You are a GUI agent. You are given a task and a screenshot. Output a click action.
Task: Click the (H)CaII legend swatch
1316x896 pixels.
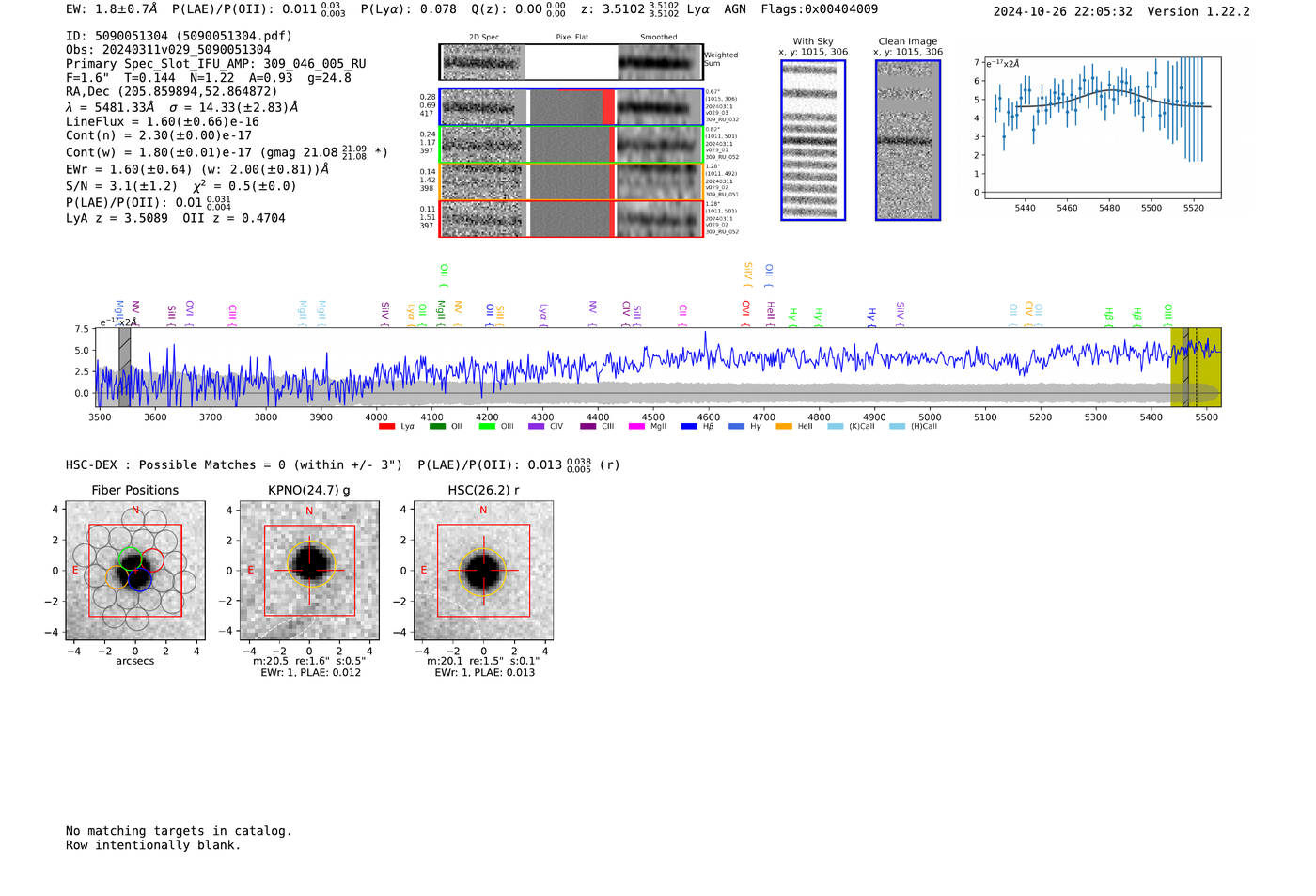(897, 427)
